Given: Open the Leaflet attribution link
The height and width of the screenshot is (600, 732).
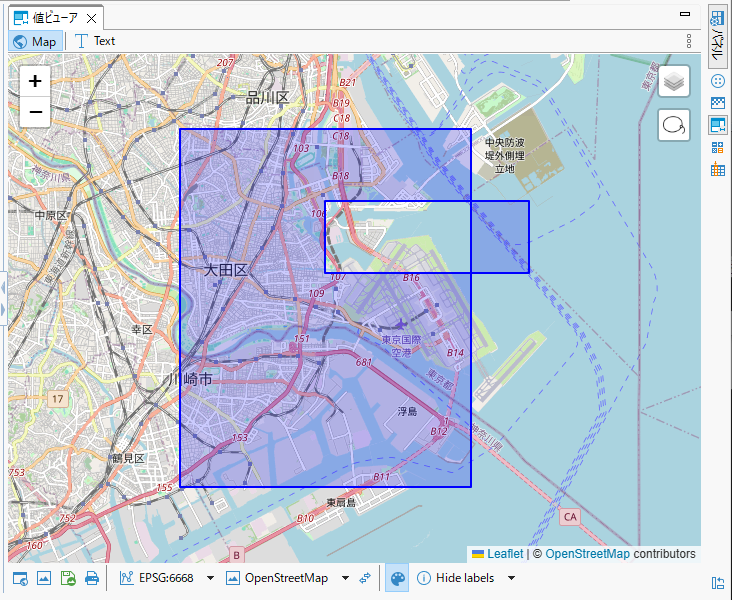Looking at the screenshot, I should [x=505, y=554].
